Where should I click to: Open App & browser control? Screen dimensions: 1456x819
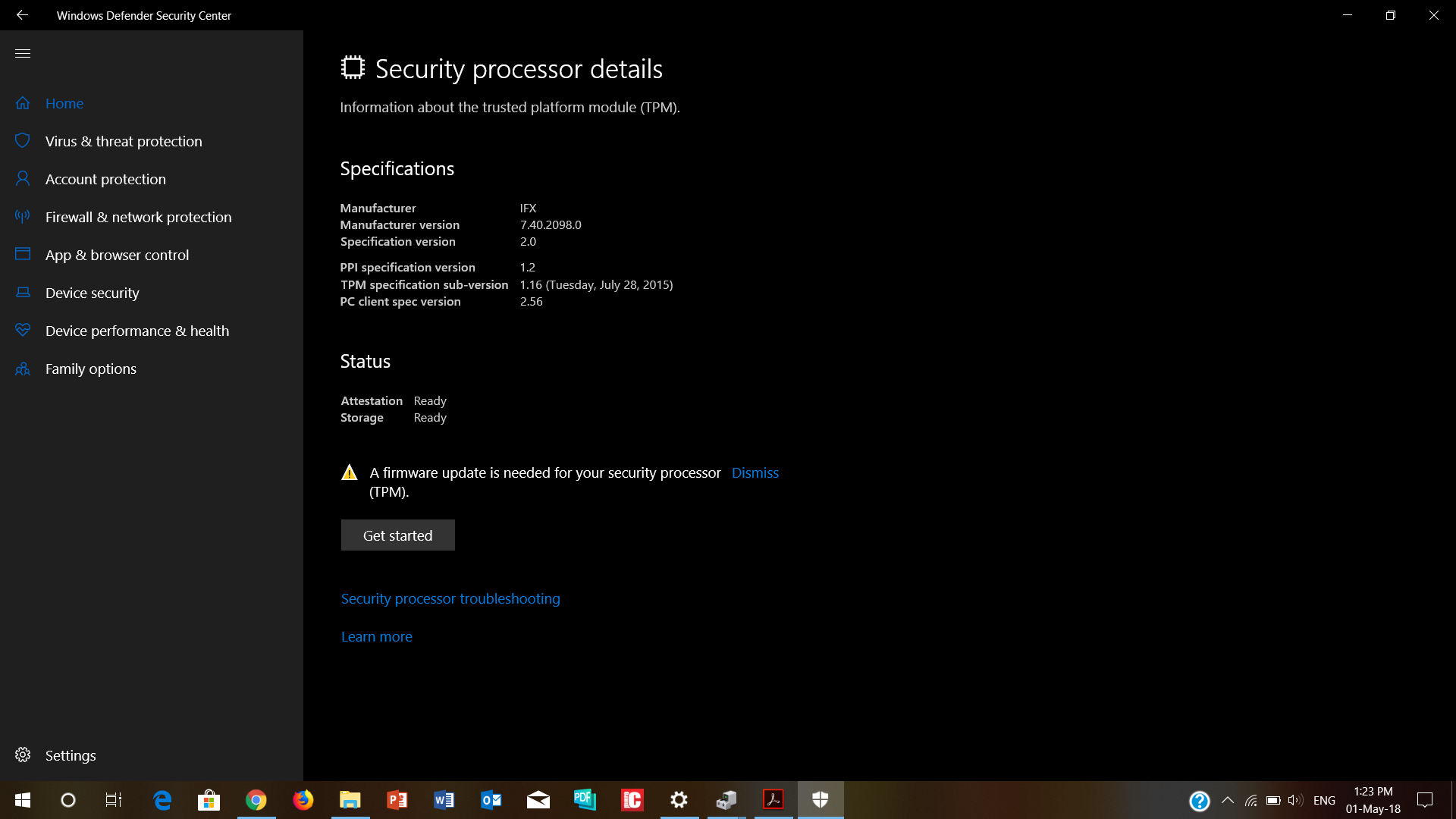pyautogui.click(x=117, y=255)
